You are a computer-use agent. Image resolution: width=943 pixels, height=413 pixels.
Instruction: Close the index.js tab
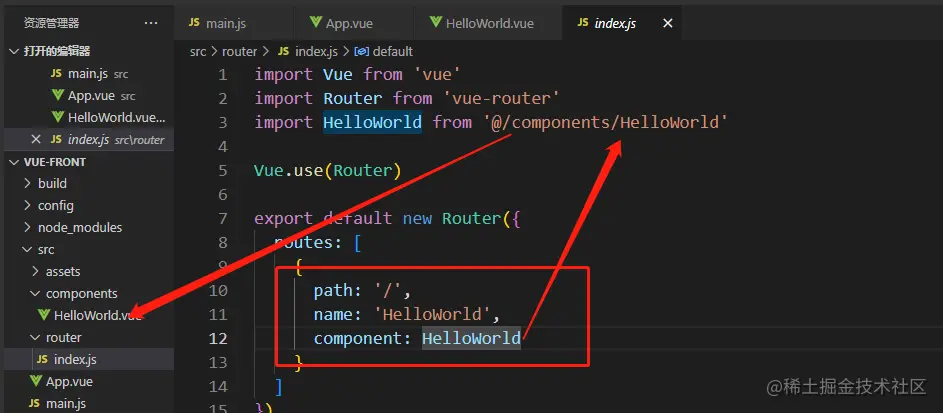pyautogui.click(x=668, y=23)
